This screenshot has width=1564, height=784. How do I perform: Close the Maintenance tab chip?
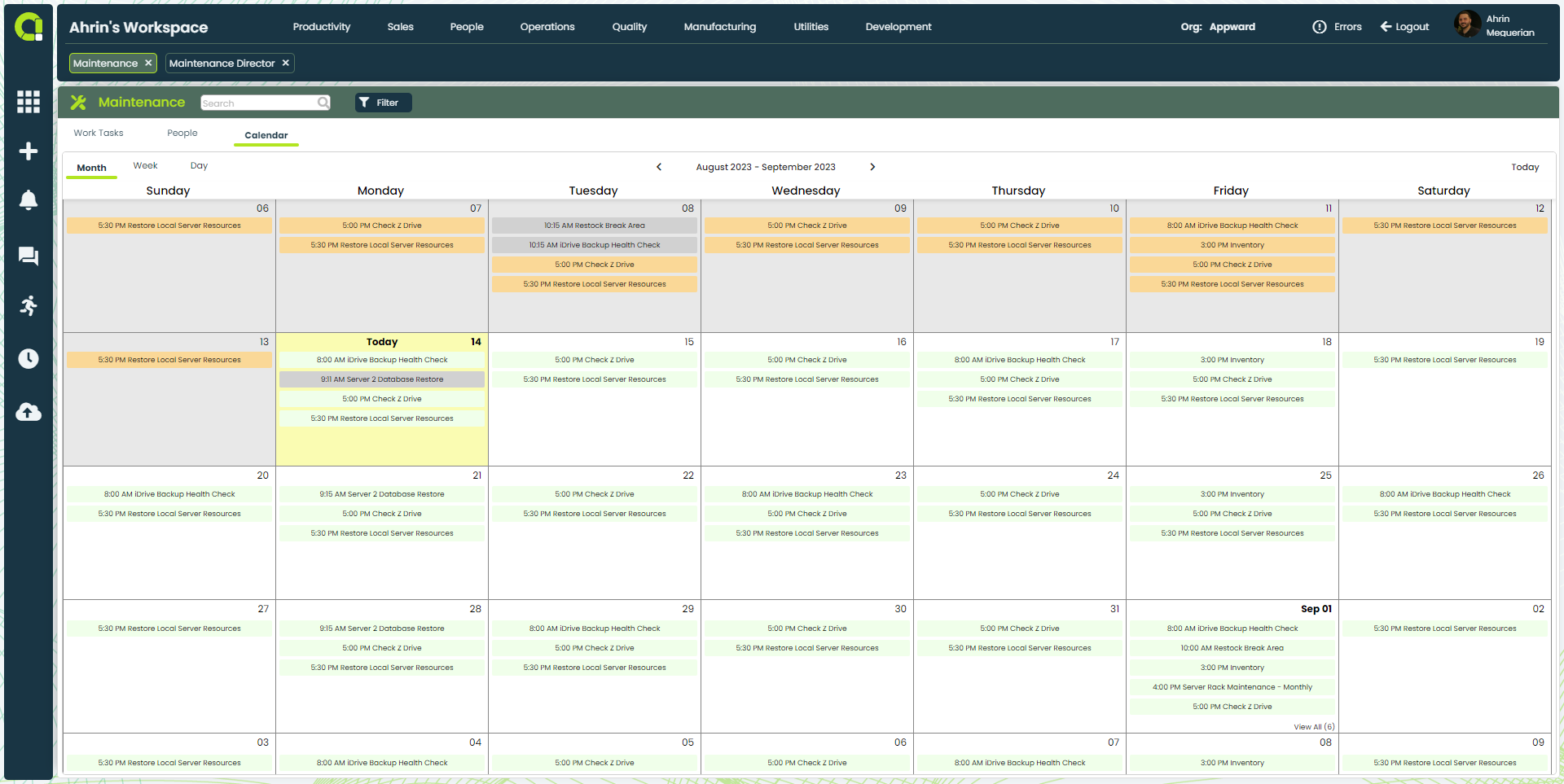click(148, 63)
